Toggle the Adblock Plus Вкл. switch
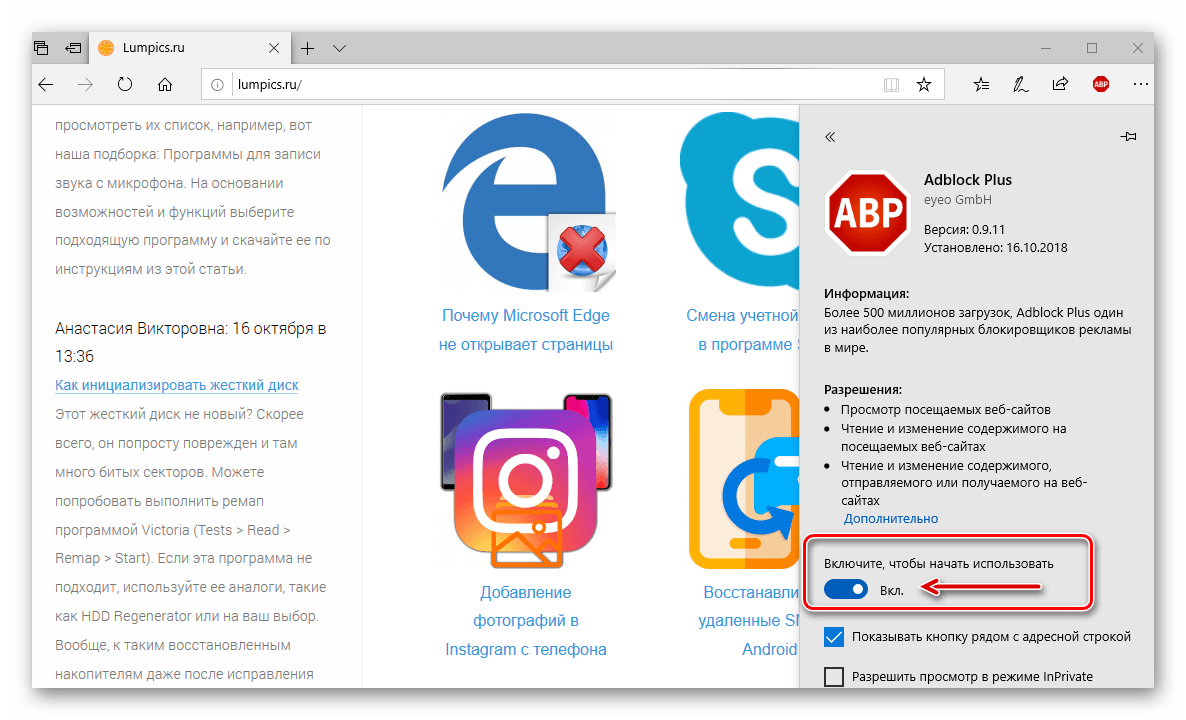Viewport: 1186px width, 720px height. [846, 589]
